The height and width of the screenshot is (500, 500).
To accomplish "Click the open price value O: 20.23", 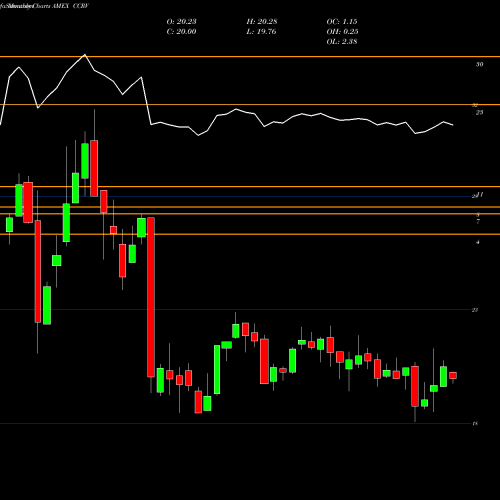I will (181, 21).
